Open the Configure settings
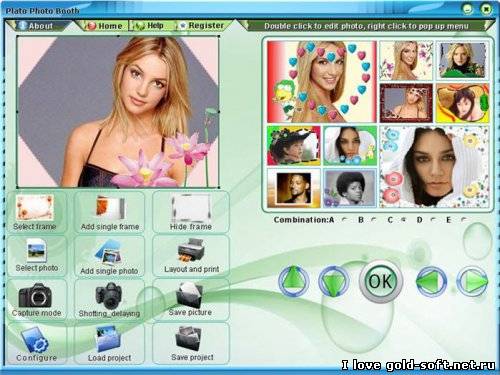 [x=36, y=343]
